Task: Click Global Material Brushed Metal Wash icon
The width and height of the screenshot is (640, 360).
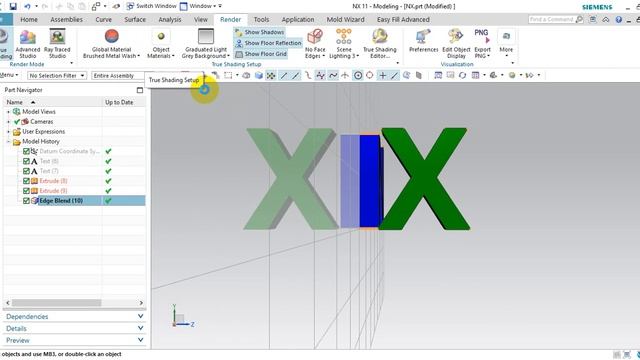Action: [x=111, y=36]
